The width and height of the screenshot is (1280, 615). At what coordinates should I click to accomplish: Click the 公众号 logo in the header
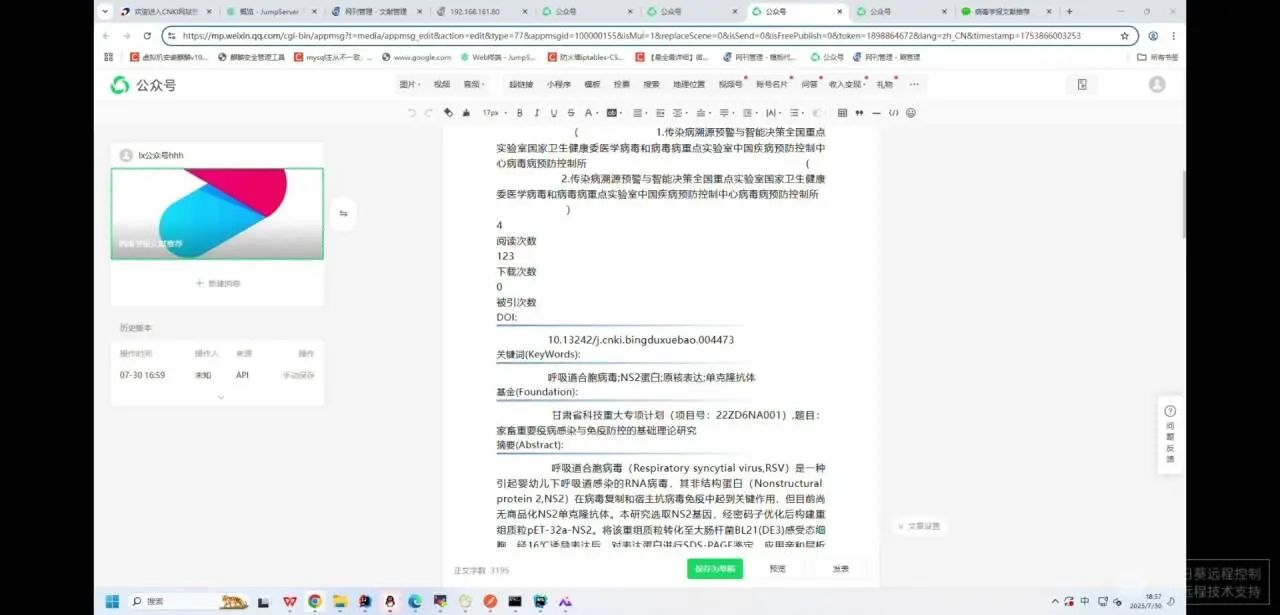[144, 85]
